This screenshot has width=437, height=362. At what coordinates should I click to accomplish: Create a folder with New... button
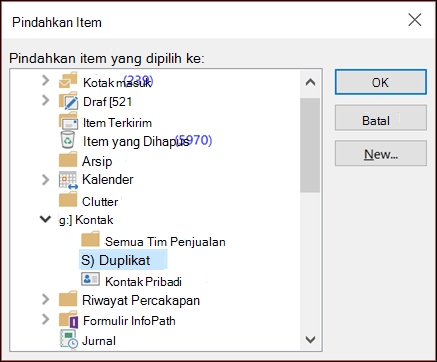[x=381, y=153]
